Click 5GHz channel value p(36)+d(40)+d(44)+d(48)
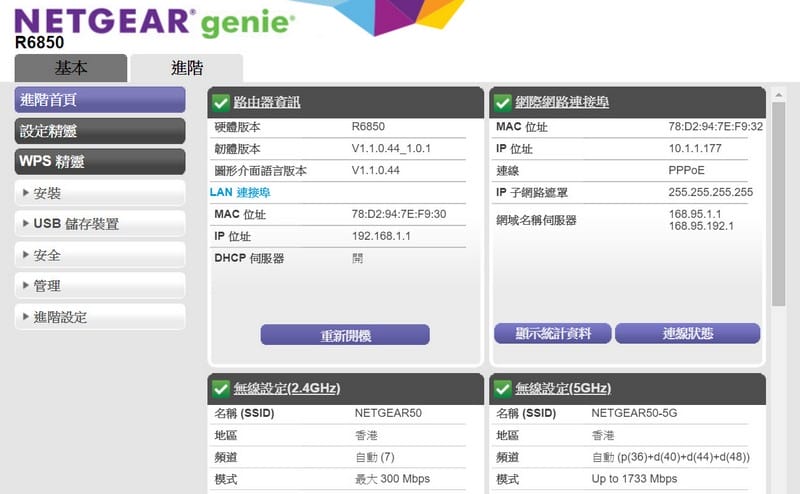Image resolution: width=800 pixels, height=494 pixels. point(683,457)
